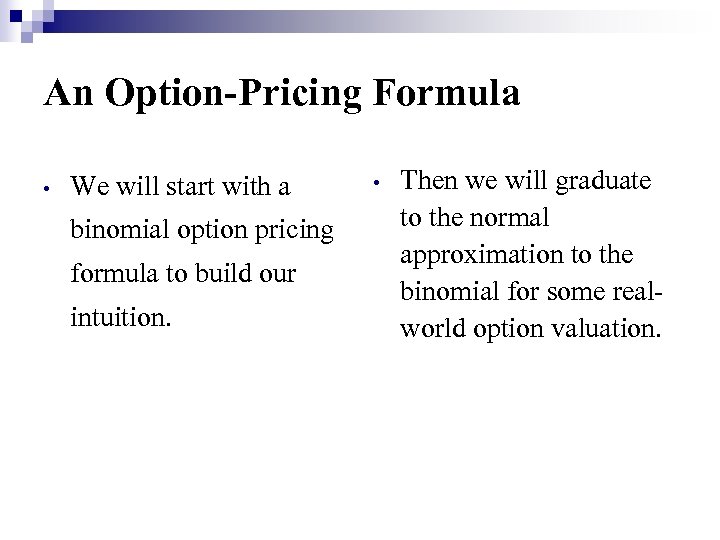Click the line "approximation to the"

[x=516, y=254]
